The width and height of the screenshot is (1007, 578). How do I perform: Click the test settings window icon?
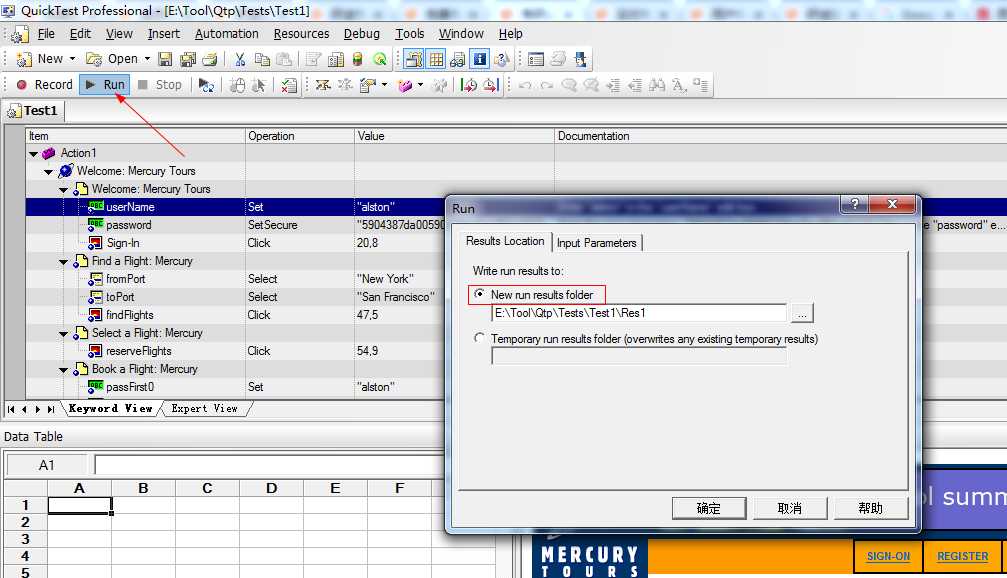(536, 59)
